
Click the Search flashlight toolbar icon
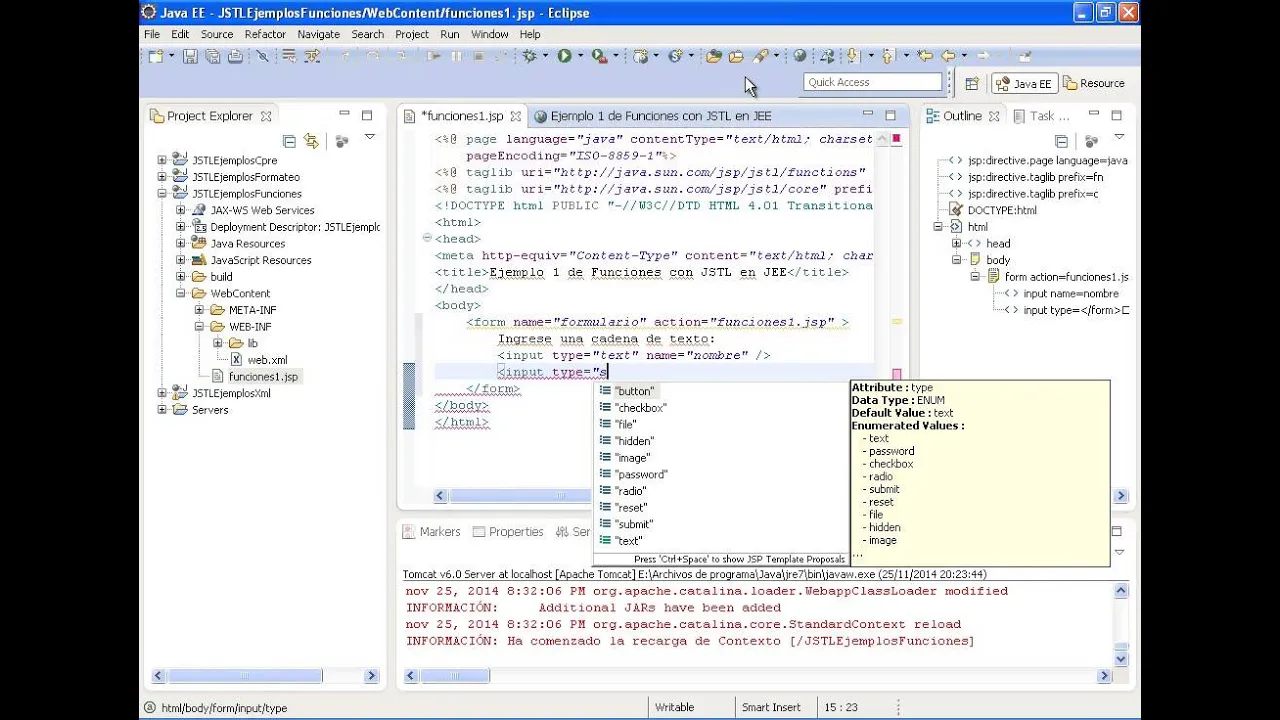coord(760,57)
